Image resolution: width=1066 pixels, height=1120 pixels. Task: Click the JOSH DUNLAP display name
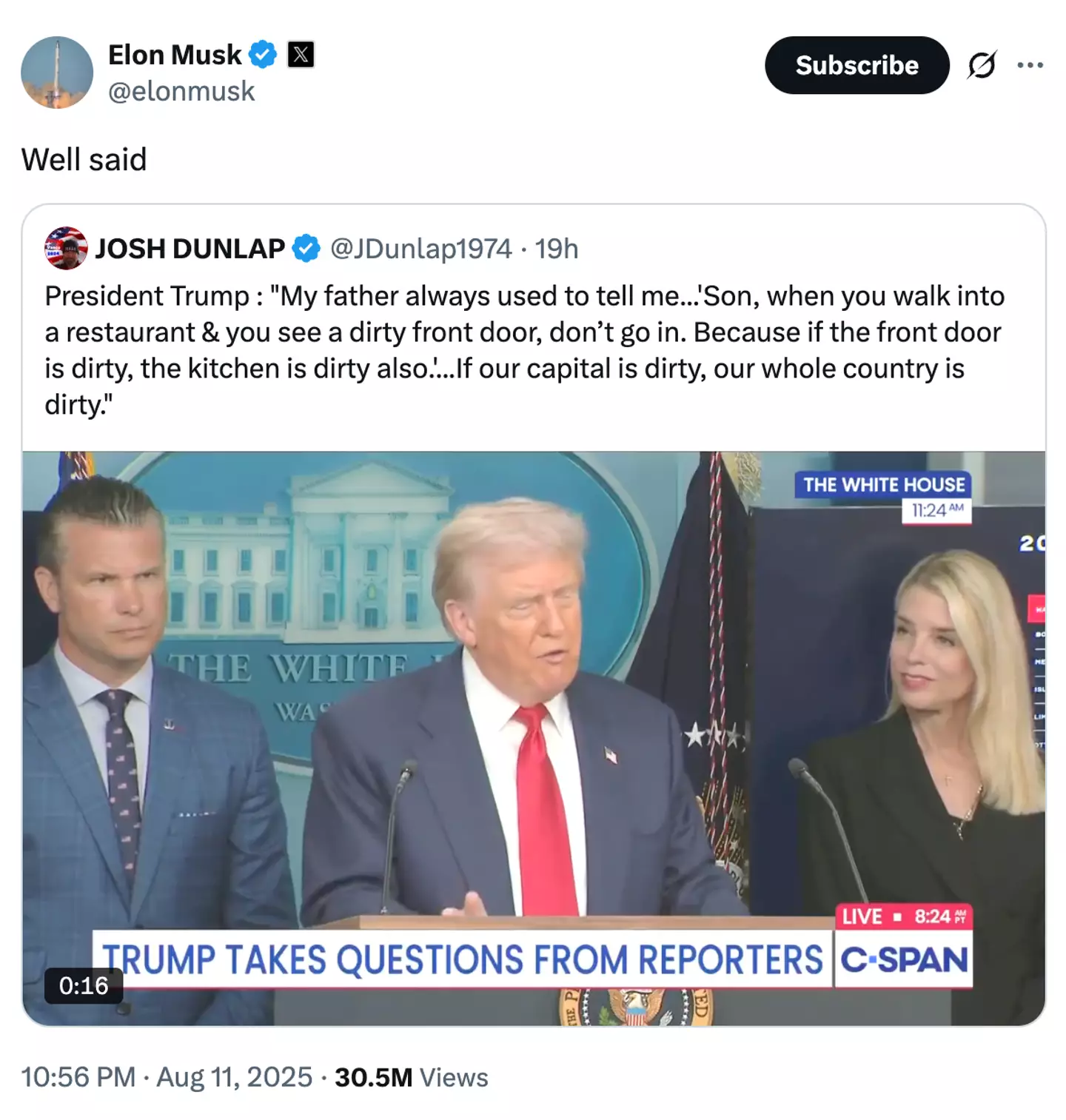(x=190, y=249)
